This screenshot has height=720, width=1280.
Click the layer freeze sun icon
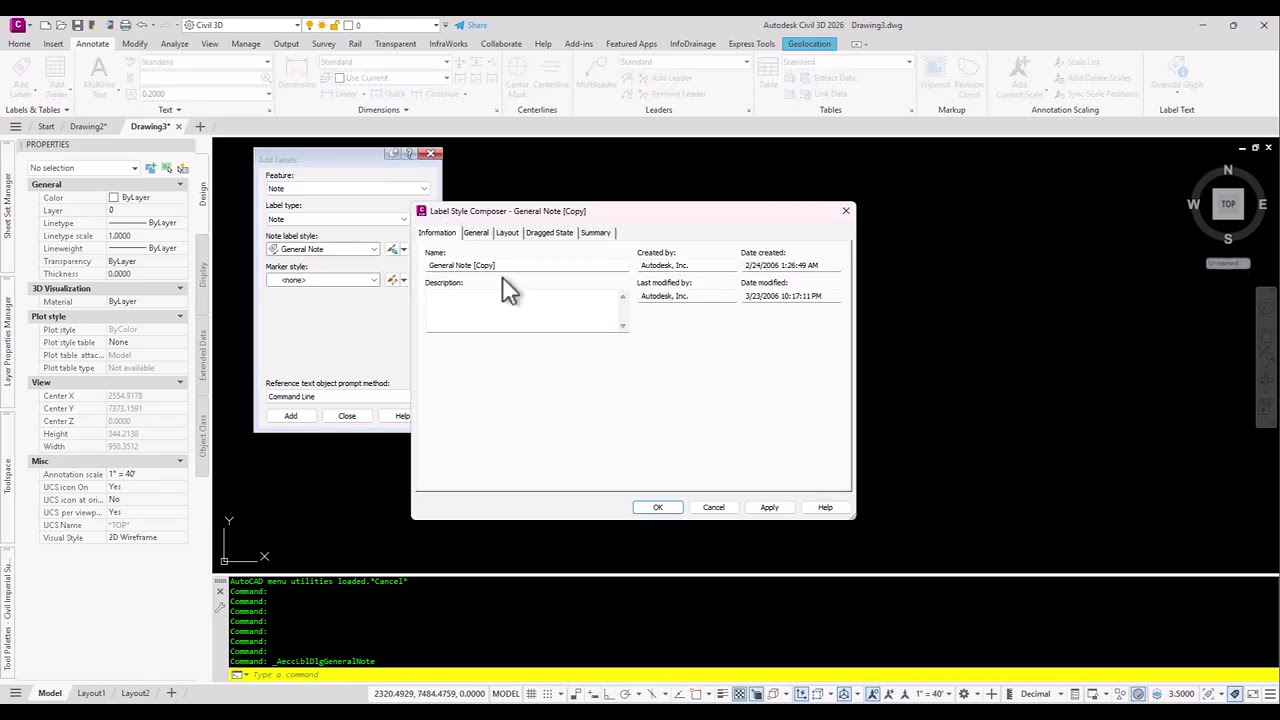coord(322,25)
